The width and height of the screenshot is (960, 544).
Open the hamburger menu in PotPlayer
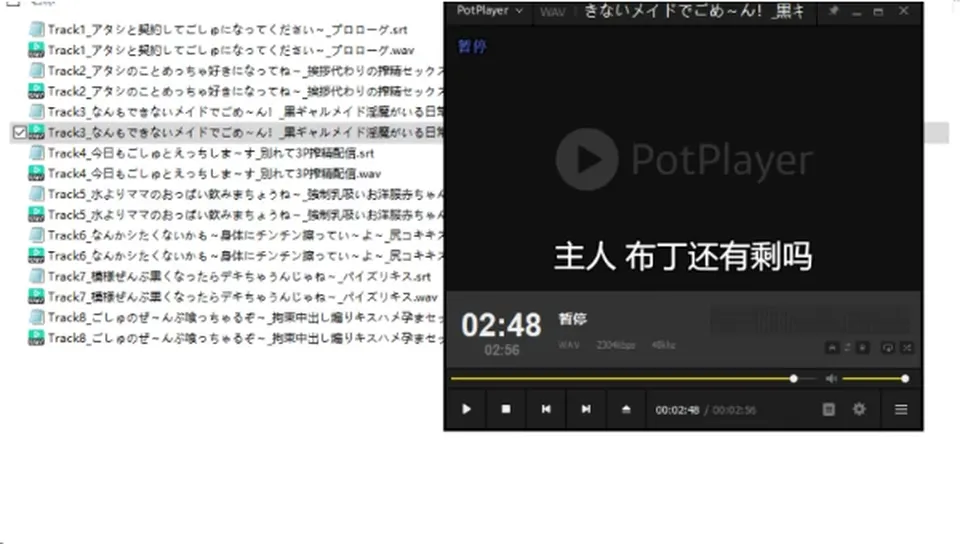[x=901, y=409]
